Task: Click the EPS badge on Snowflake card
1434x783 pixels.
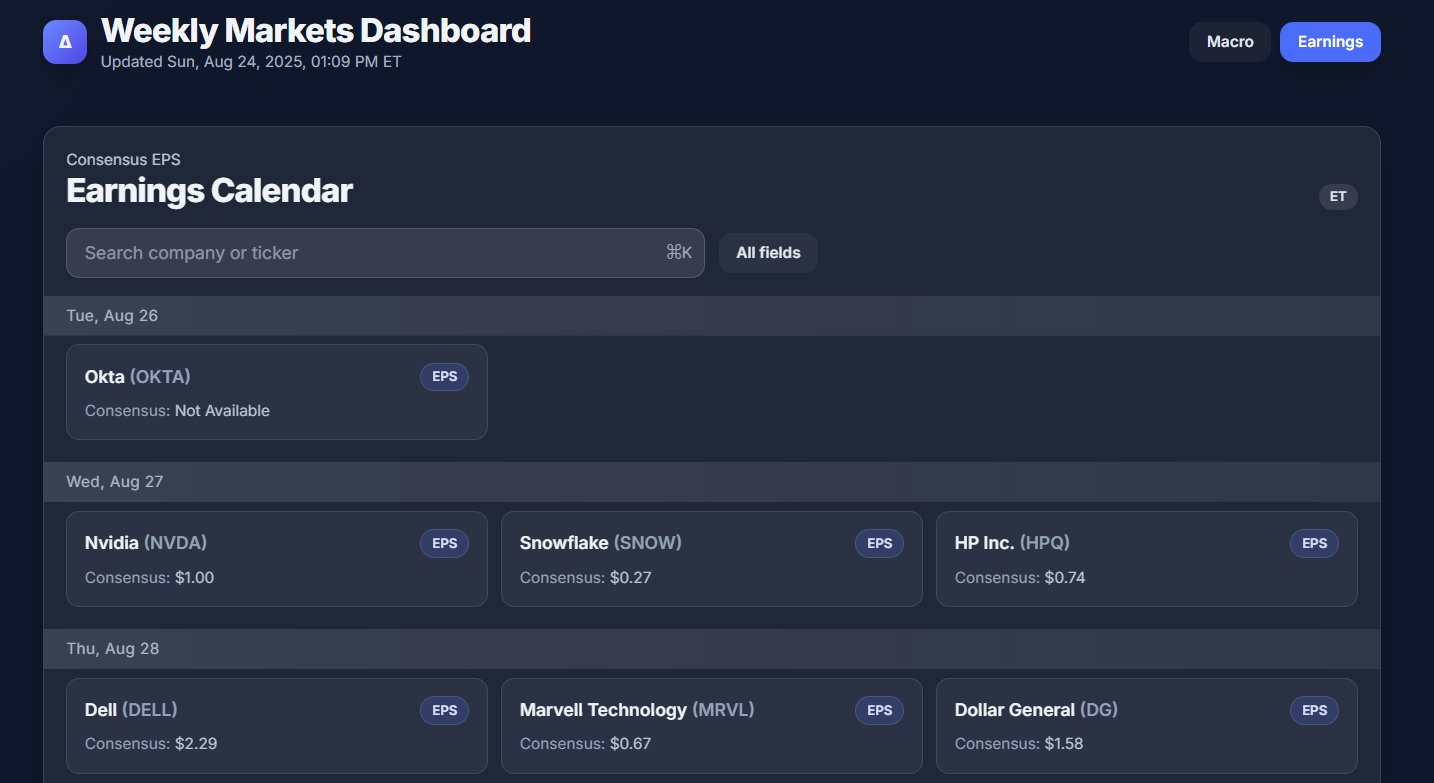Action: click(879, 544)
